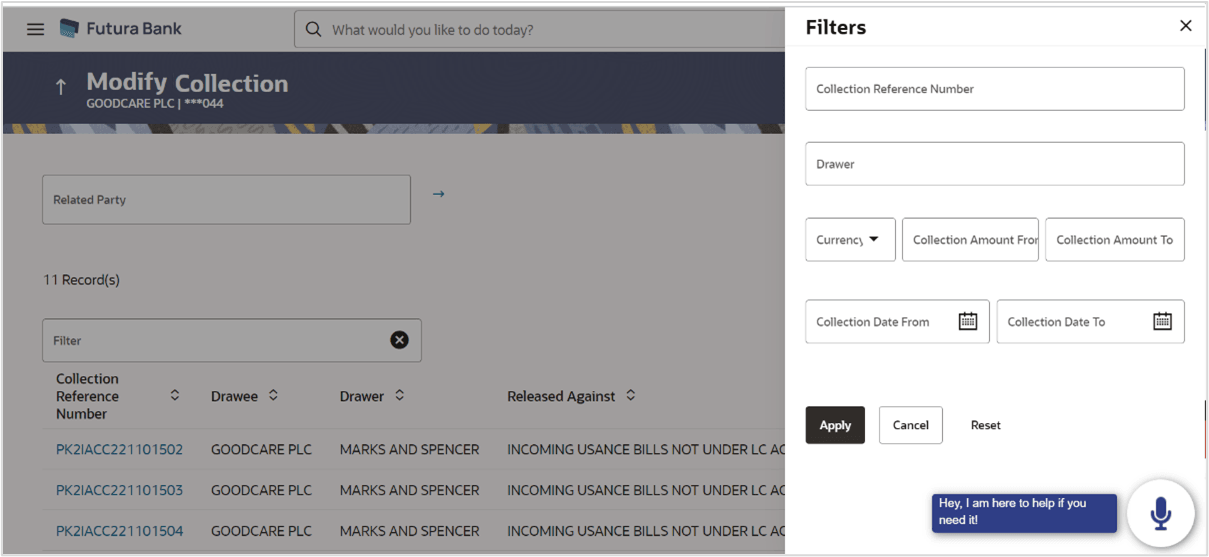Click the 'Hey, I am here to help' chat bubble
The height and width of the screenshot is (557, 1209).
(x=1024, y=512)
